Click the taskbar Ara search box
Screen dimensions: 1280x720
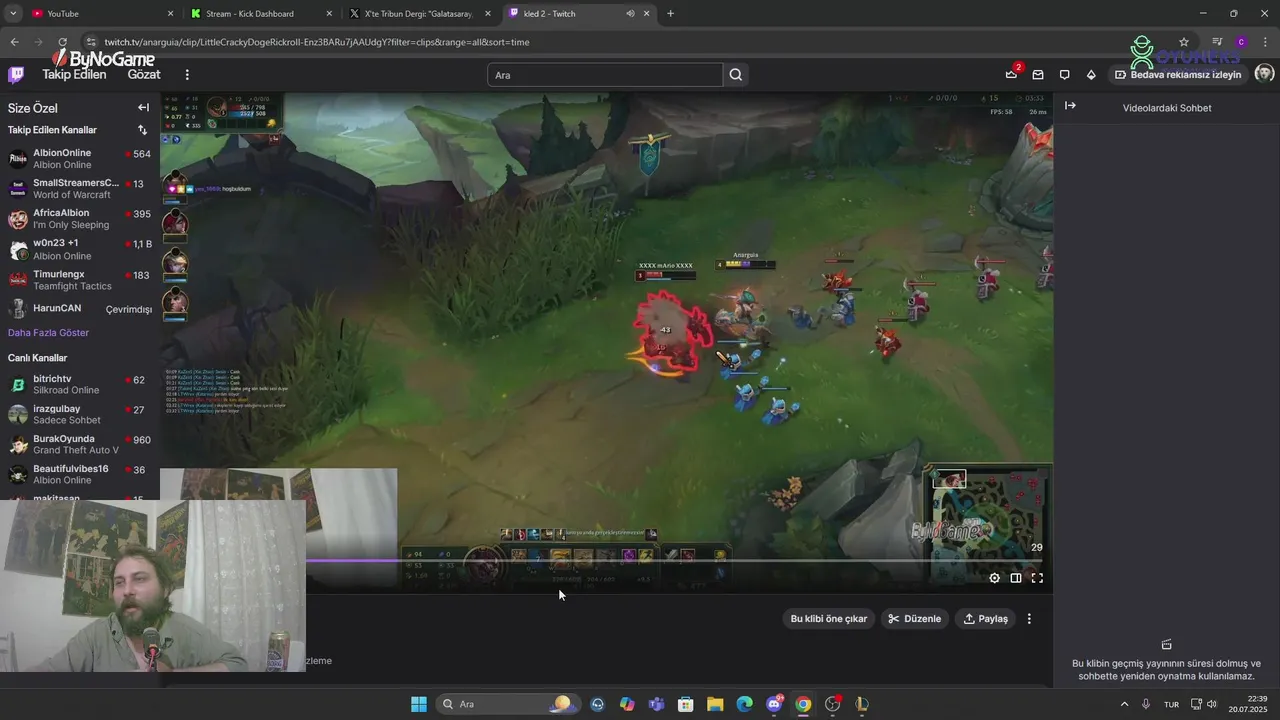click(506, 704)
